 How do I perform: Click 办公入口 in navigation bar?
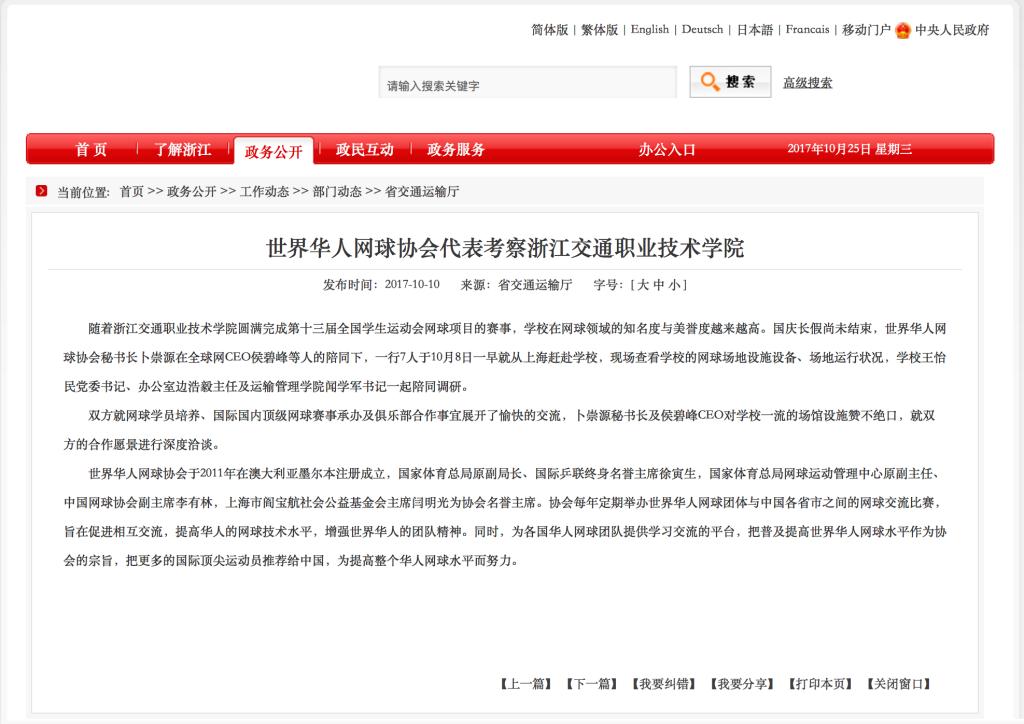point(667,150)
